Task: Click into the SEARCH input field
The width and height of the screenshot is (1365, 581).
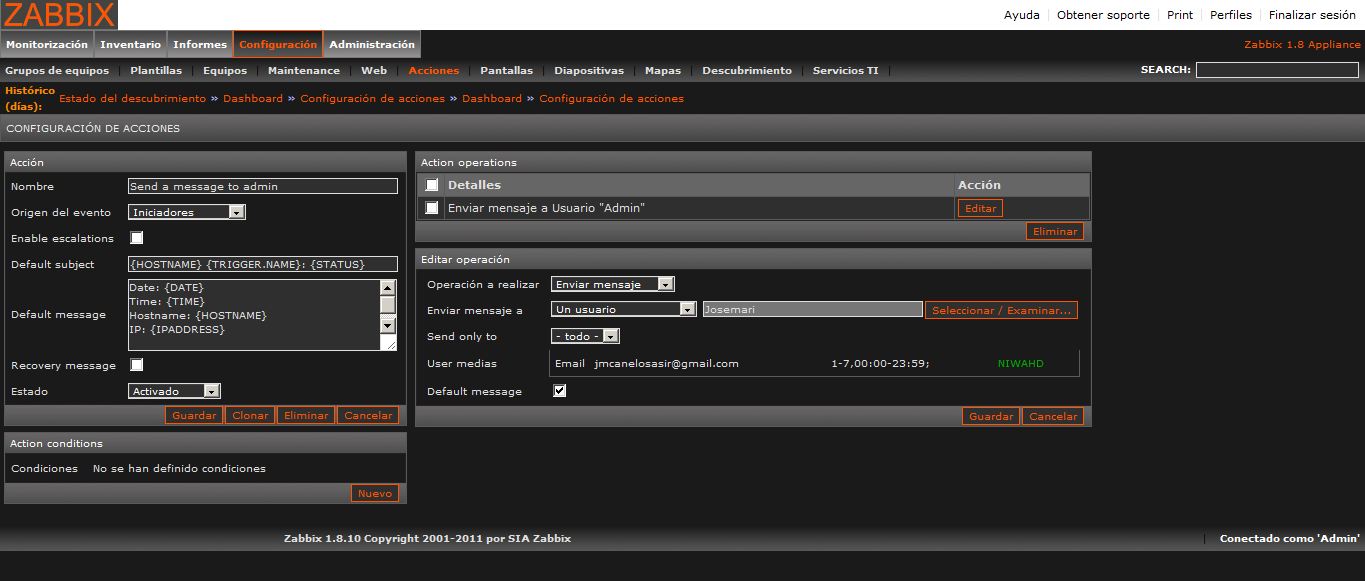Action: tap(1277, 70)
